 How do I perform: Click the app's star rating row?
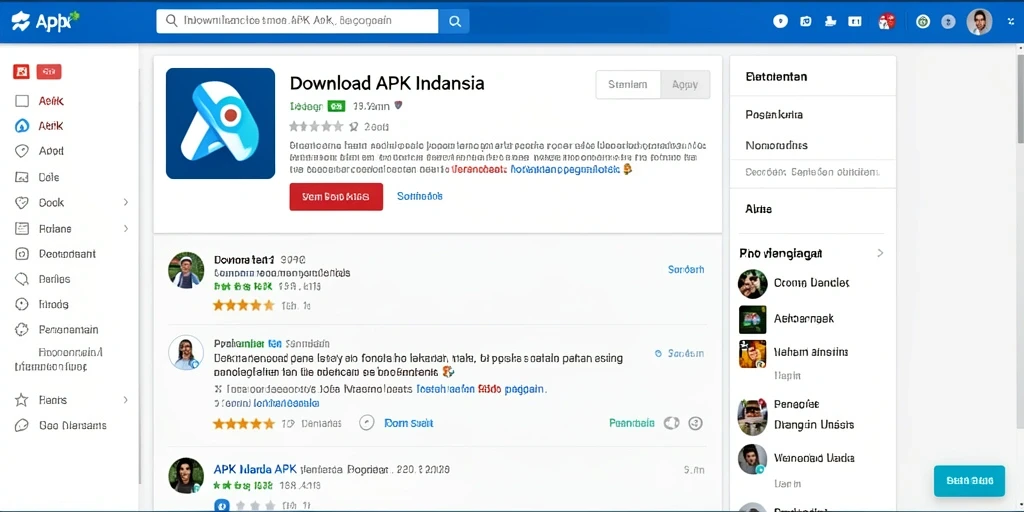[x=316, y=127]
